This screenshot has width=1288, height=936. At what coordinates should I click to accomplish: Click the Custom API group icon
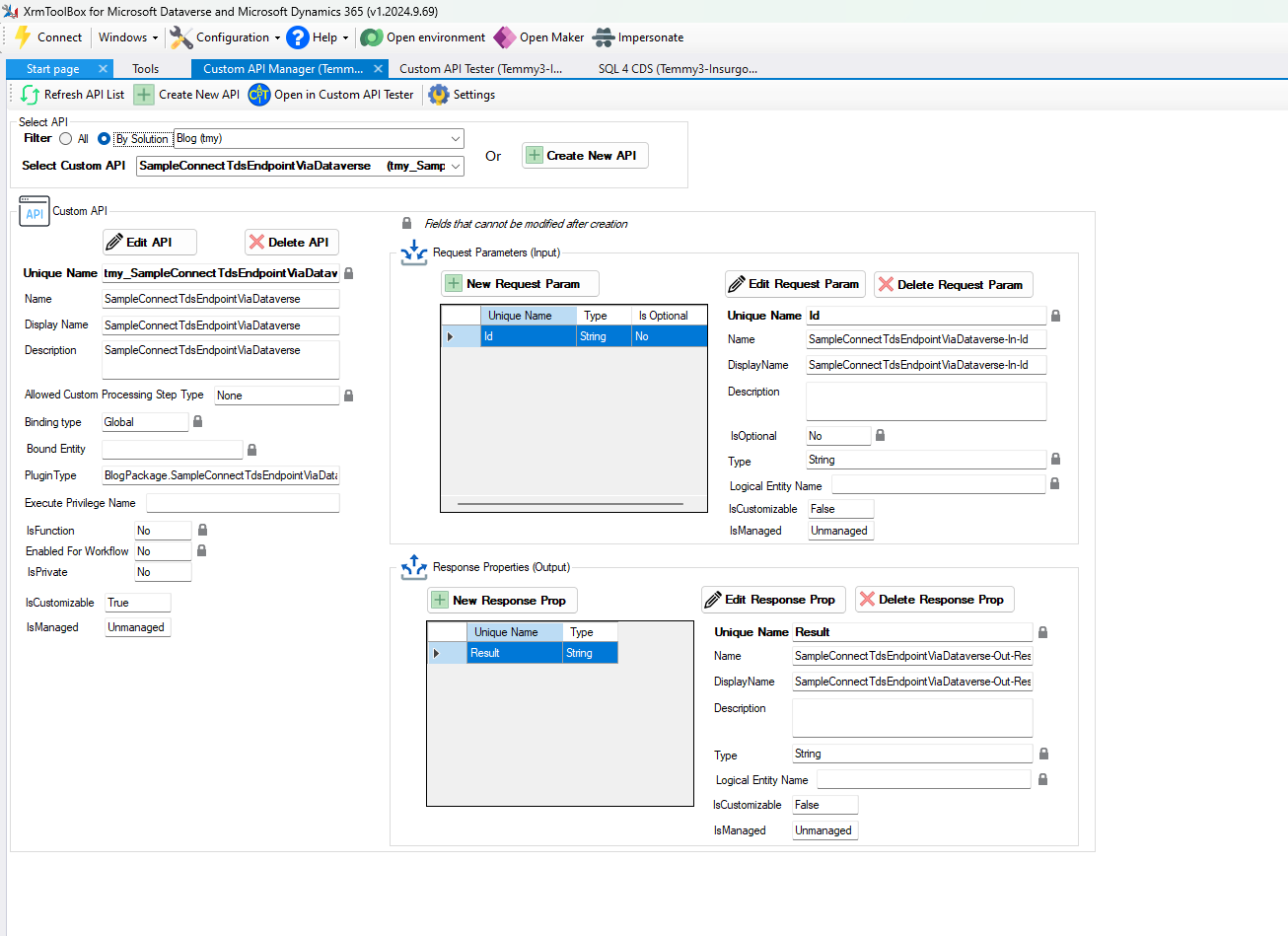[35, 212]
